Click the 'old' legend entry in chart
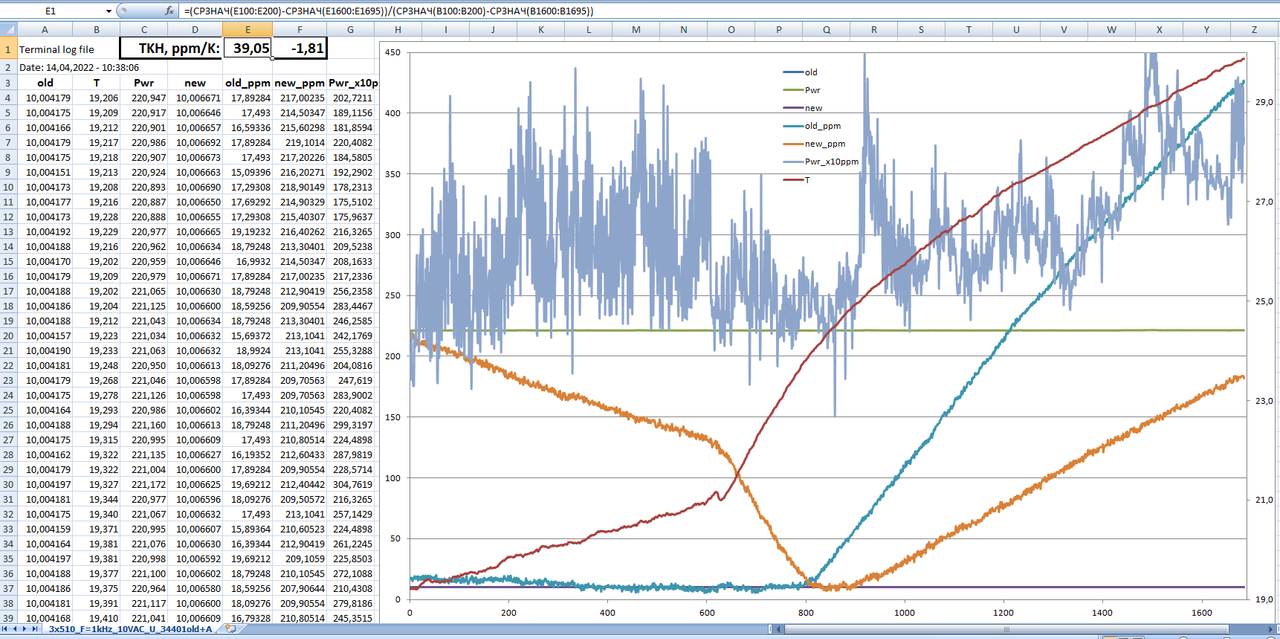The width and height of the screenshot is (1280, 639). (800, 72)
